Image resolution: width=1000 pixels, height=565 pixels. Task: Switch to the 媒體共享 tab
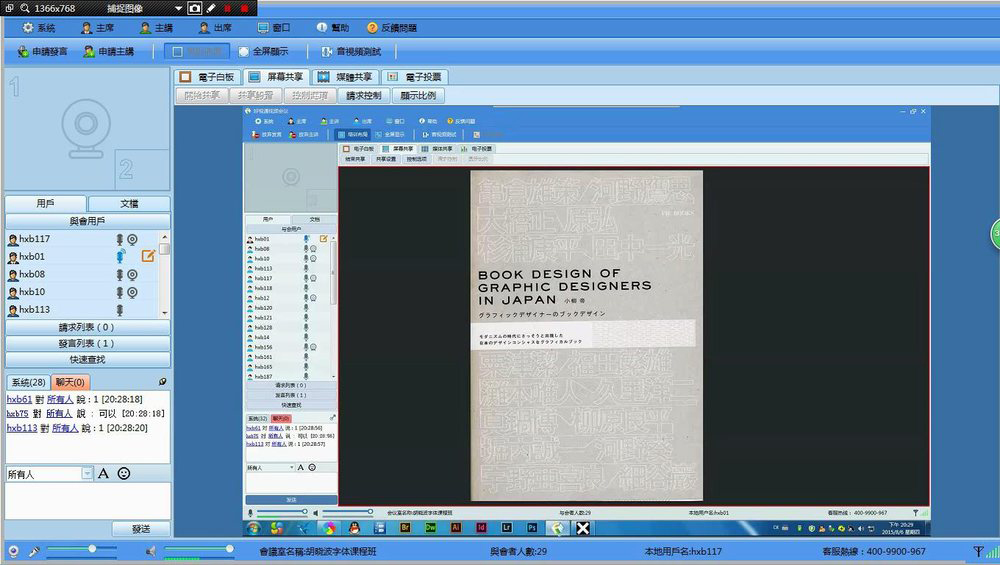pos(345,77)
